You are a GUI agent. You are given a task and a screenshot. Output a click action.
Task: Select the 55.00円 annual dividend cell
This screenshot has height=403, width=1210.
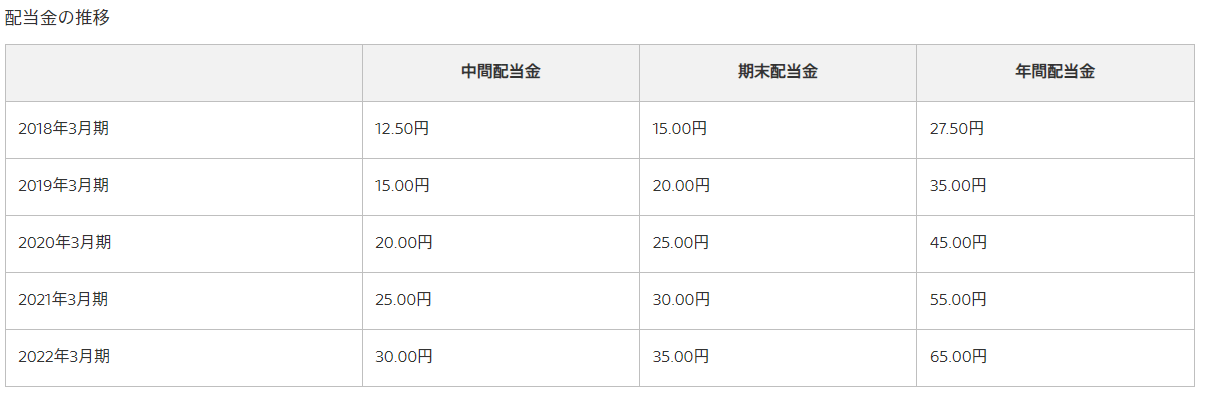pos(1055,300)
